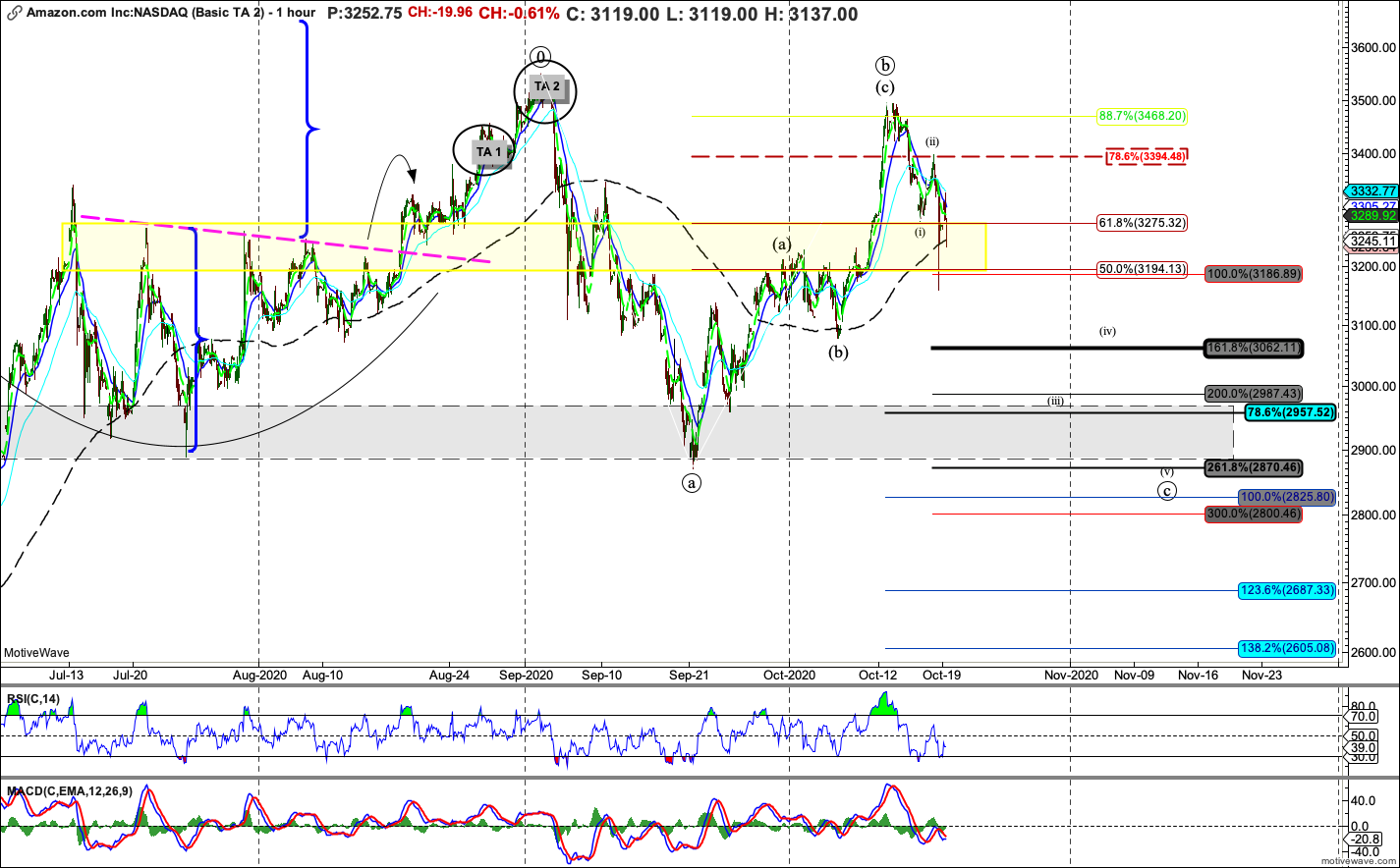The image size is (1400, 868).
Task: Select the H: 3137.00 high readout
Action: click(x=811, y=14)
